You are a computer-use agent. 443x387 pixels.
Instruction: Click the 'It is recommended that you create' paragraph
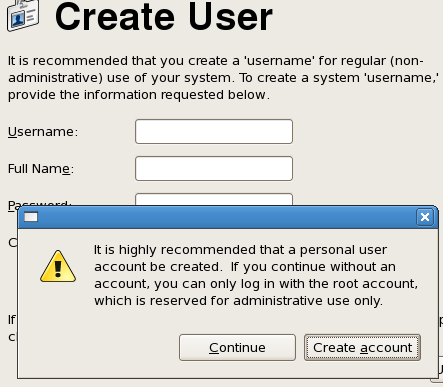[223, 78]
